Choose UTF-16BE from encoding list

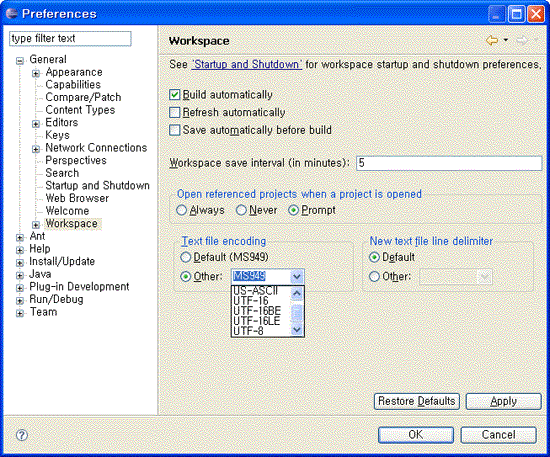point(261,311)
